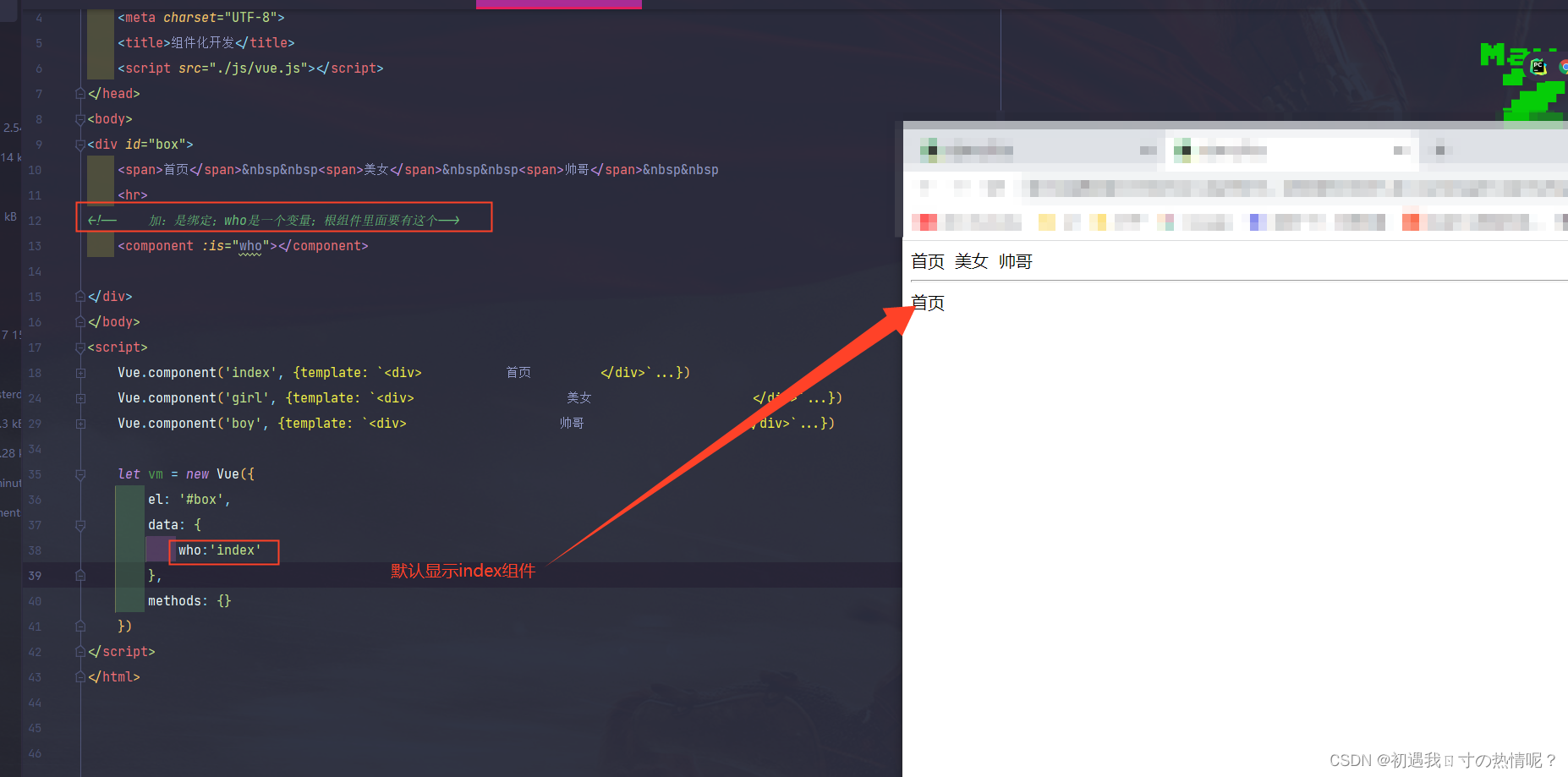Collapse the data: { object fold marker
Screen dimensions: 1568x777
pyautogui.click(x=80, y=525)
